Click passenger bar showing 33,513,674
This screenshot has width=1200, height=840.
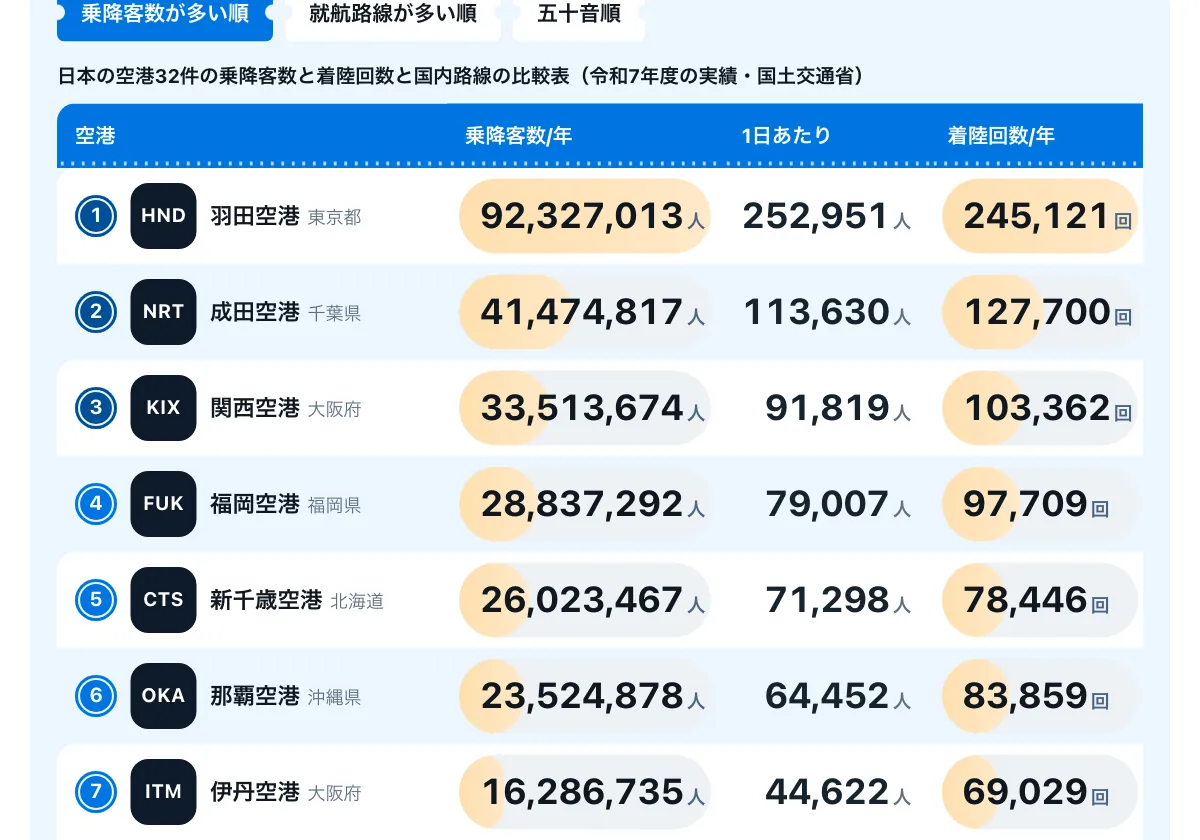coord(584,408)
